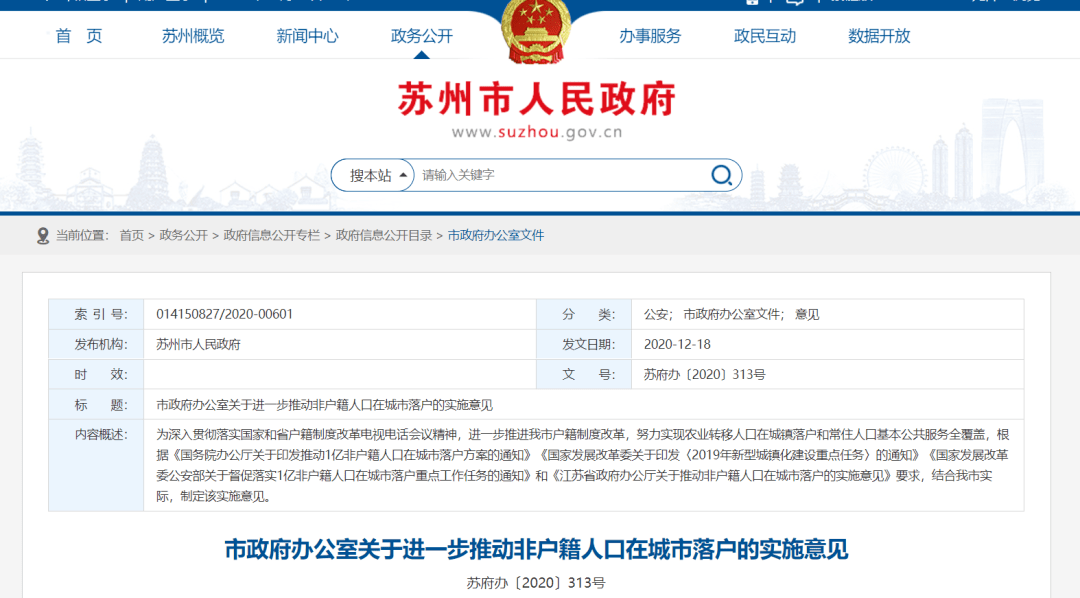Click the 市政府办公室文件 breadcrumb link
This screenshot has height=598, width=1080.
[x=496, y=236]
